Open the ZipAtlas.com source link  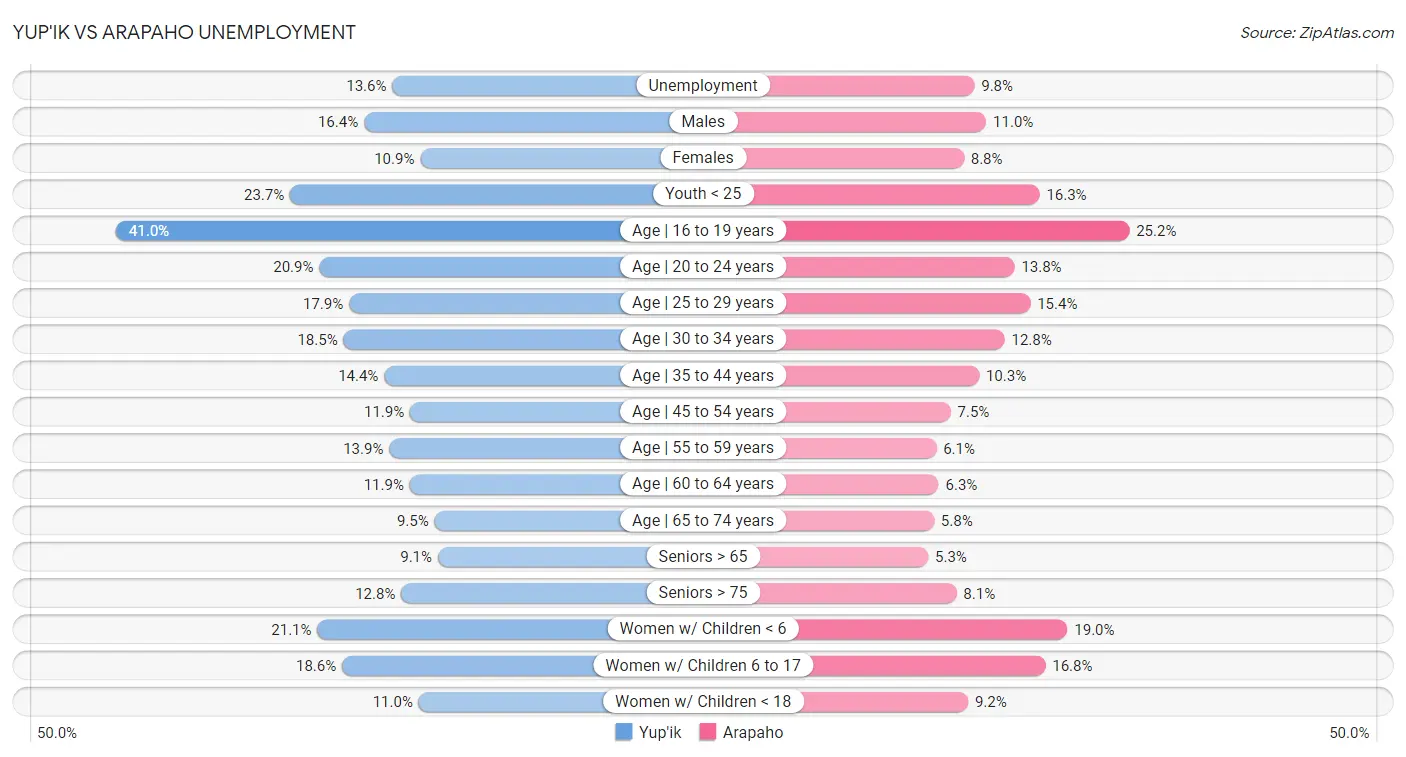pyautogui.click(x=1317, y=32)
